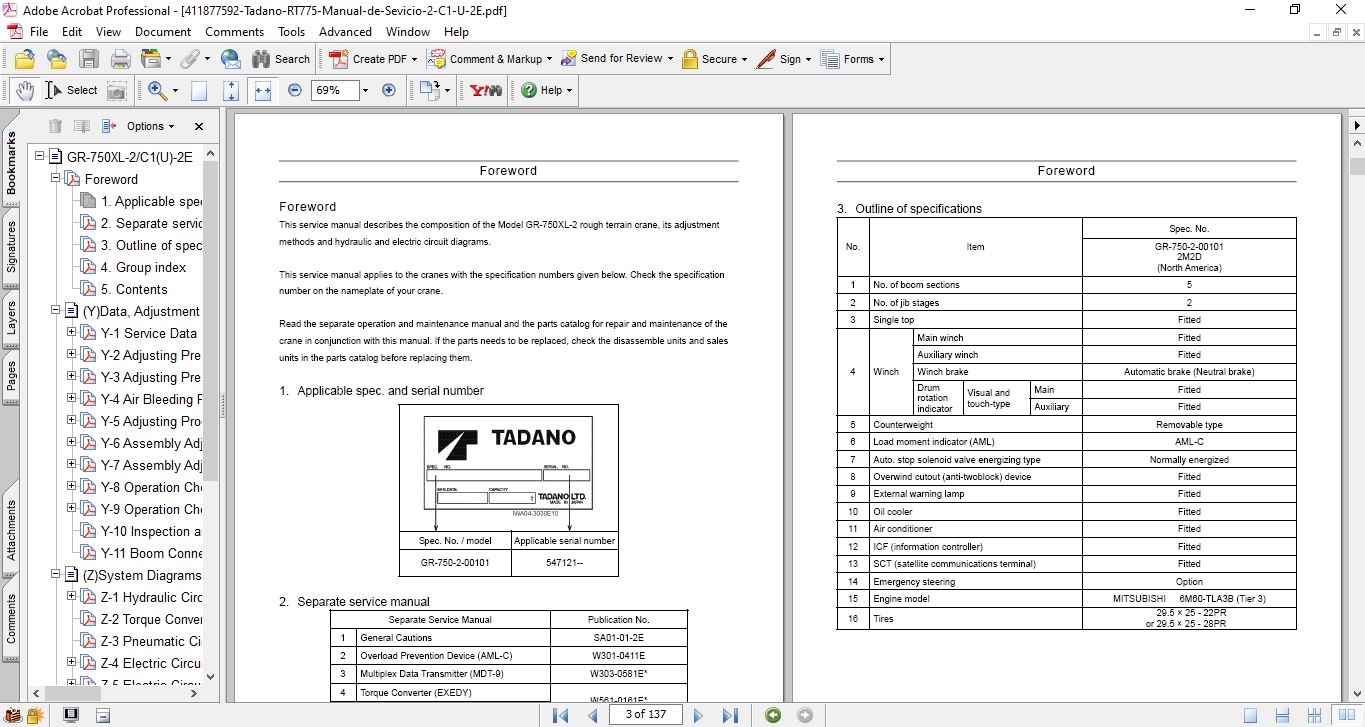
Task: Click the Snapshot tool camera icon
Action: pyautogui.click(x=117, y=91)
